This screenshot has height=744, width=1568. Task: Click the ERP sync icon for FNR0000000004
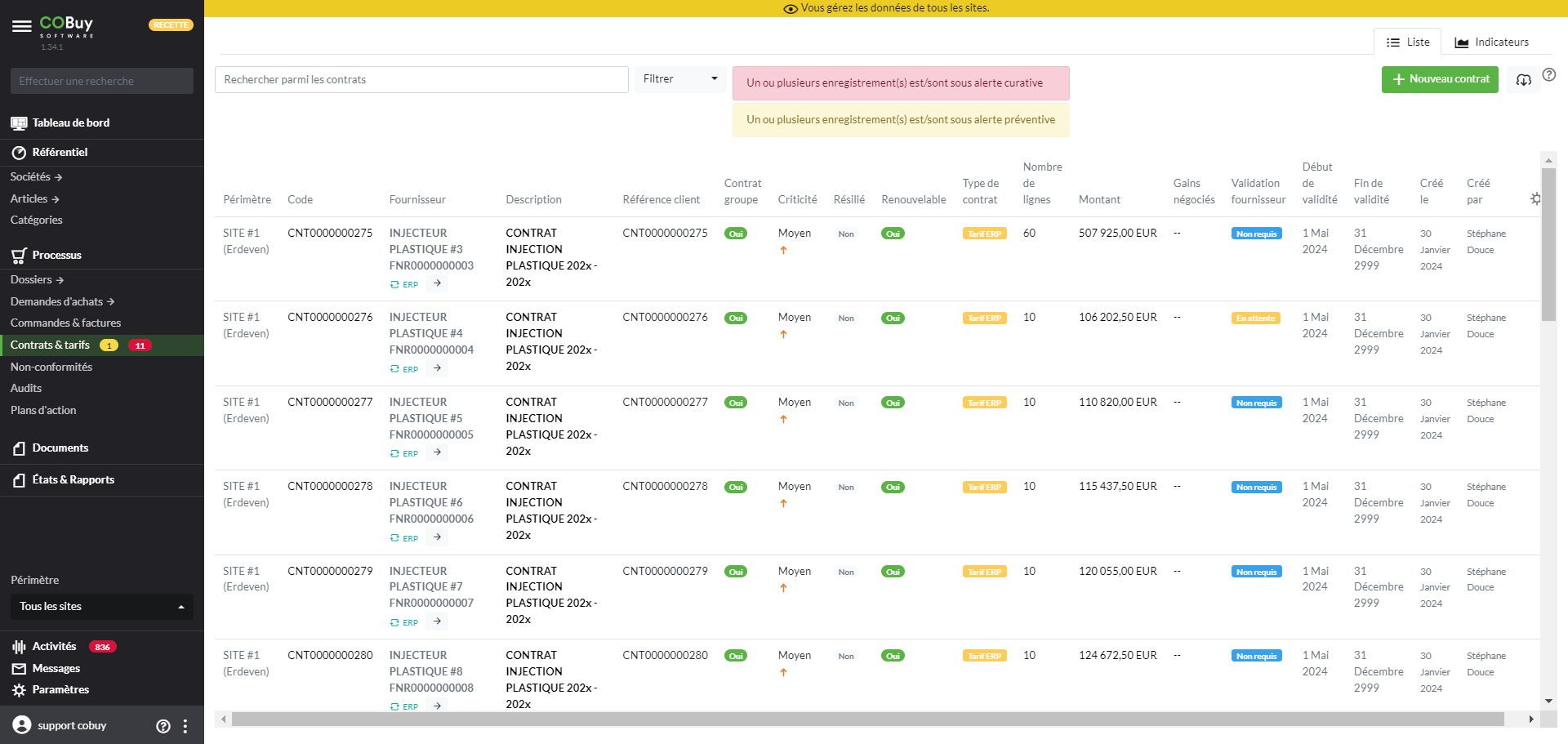pyautogui.click(x=395, y=369)
